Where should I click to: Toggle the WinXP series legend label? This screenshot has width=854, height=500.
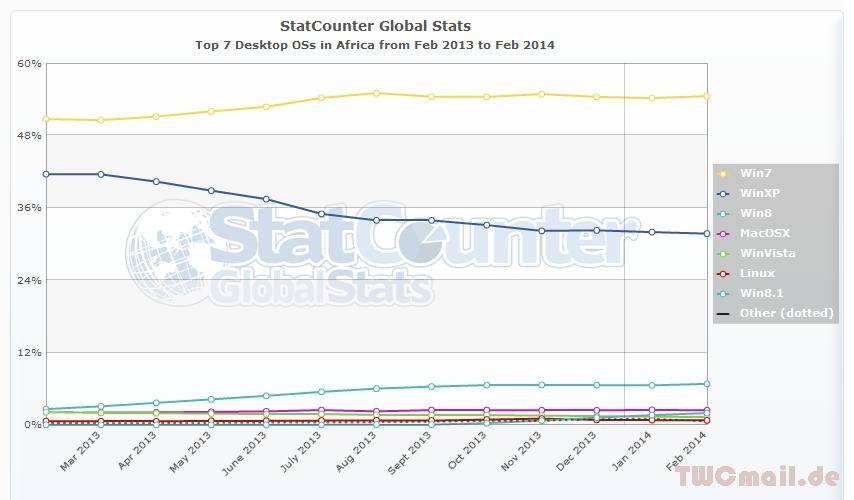758,193
